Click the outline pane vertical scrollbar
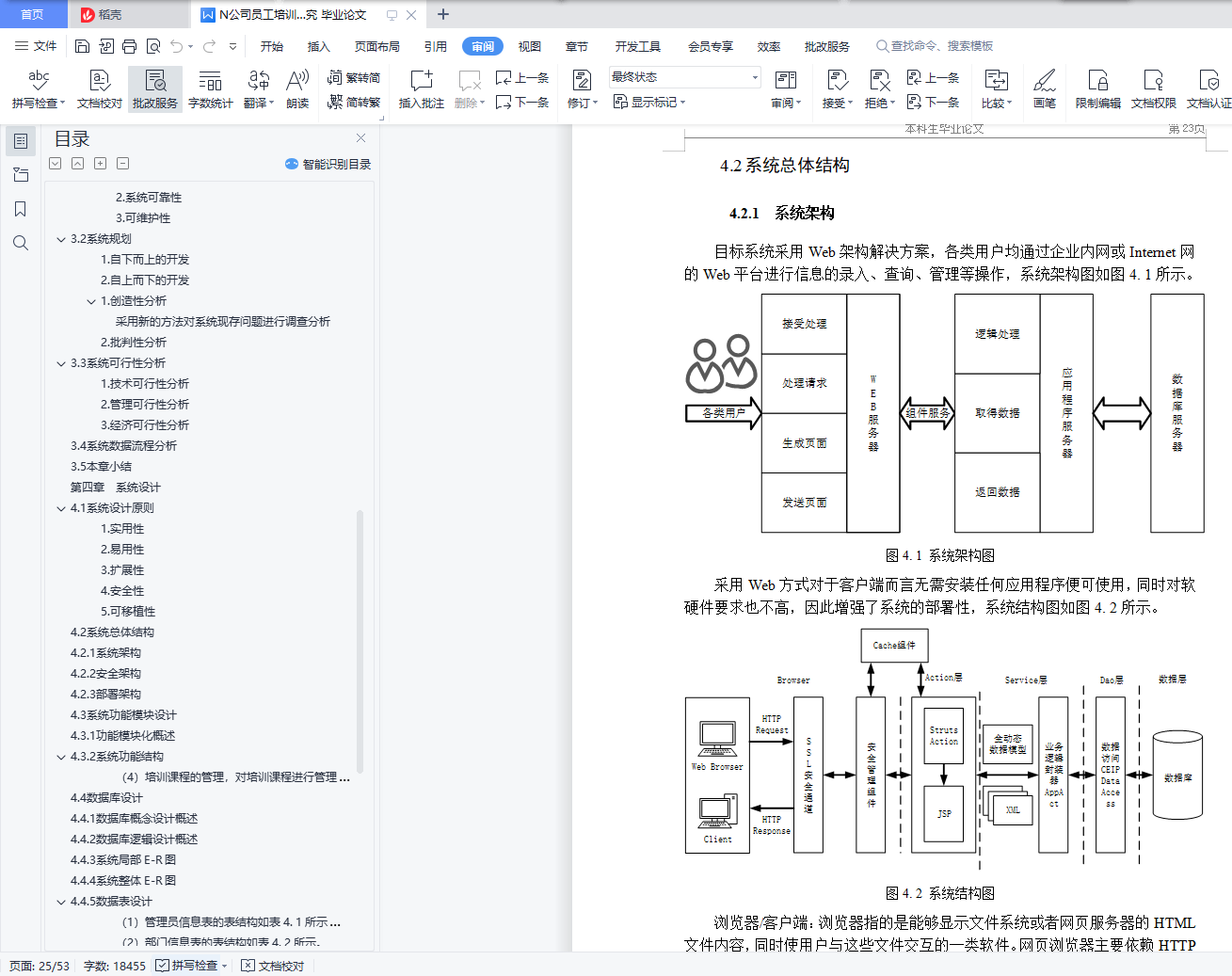 (360, 640)
